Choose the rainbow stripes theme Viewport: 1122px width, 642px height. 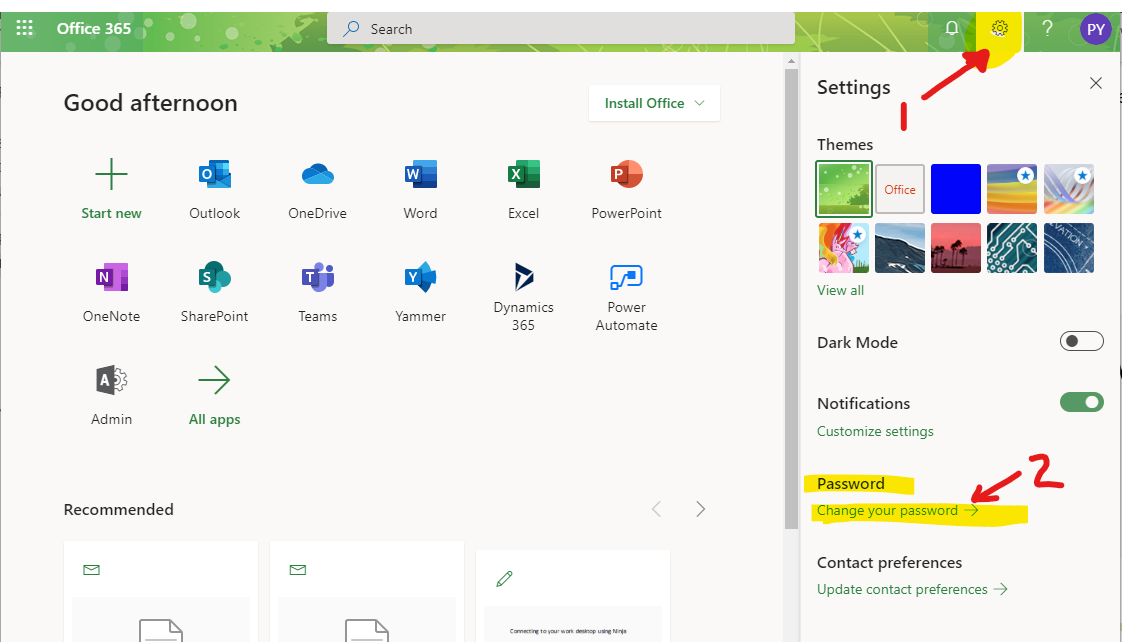coord(1012,189)
